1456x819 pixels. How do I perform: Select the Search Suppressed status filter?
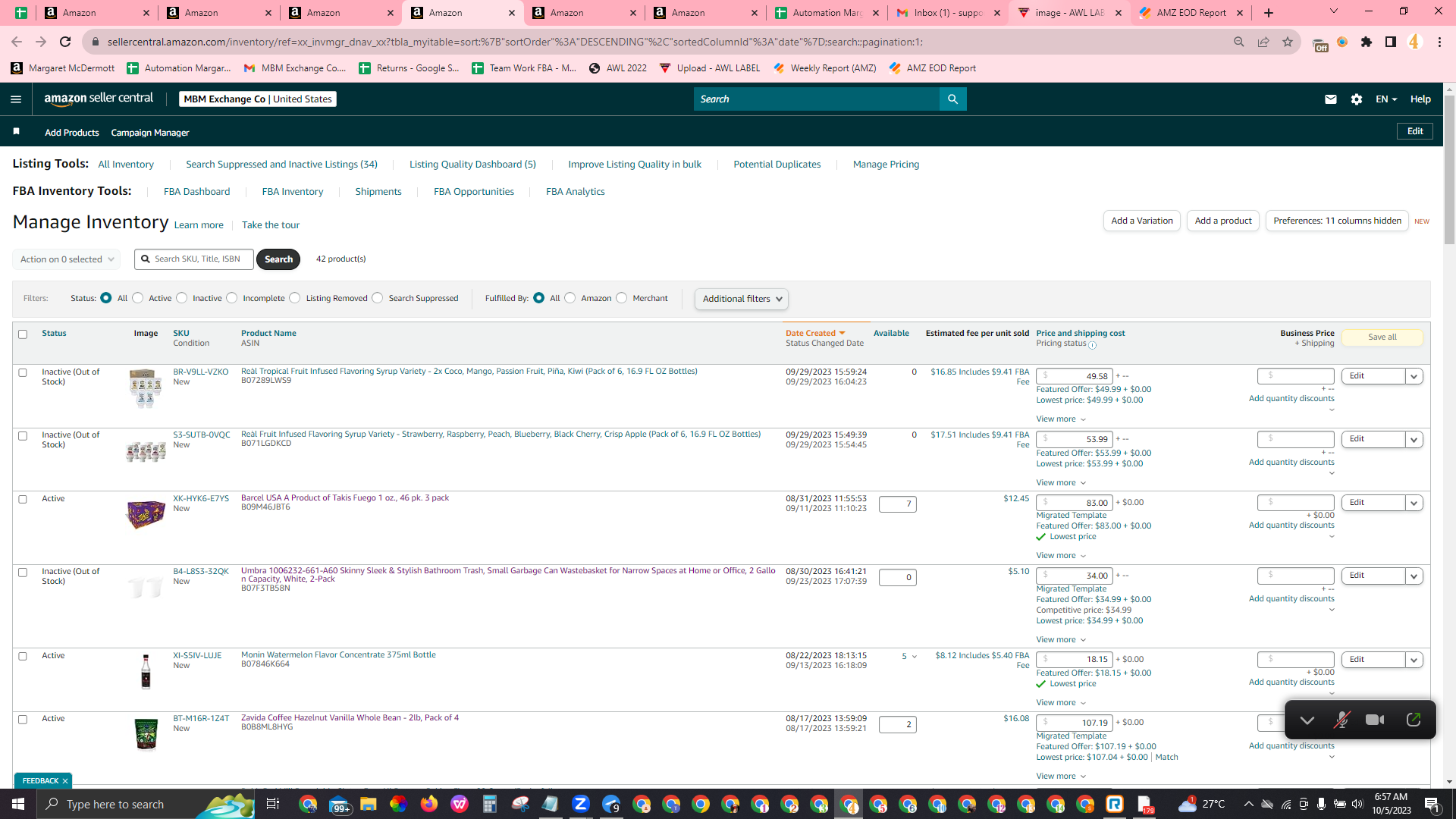pos(378,298)
